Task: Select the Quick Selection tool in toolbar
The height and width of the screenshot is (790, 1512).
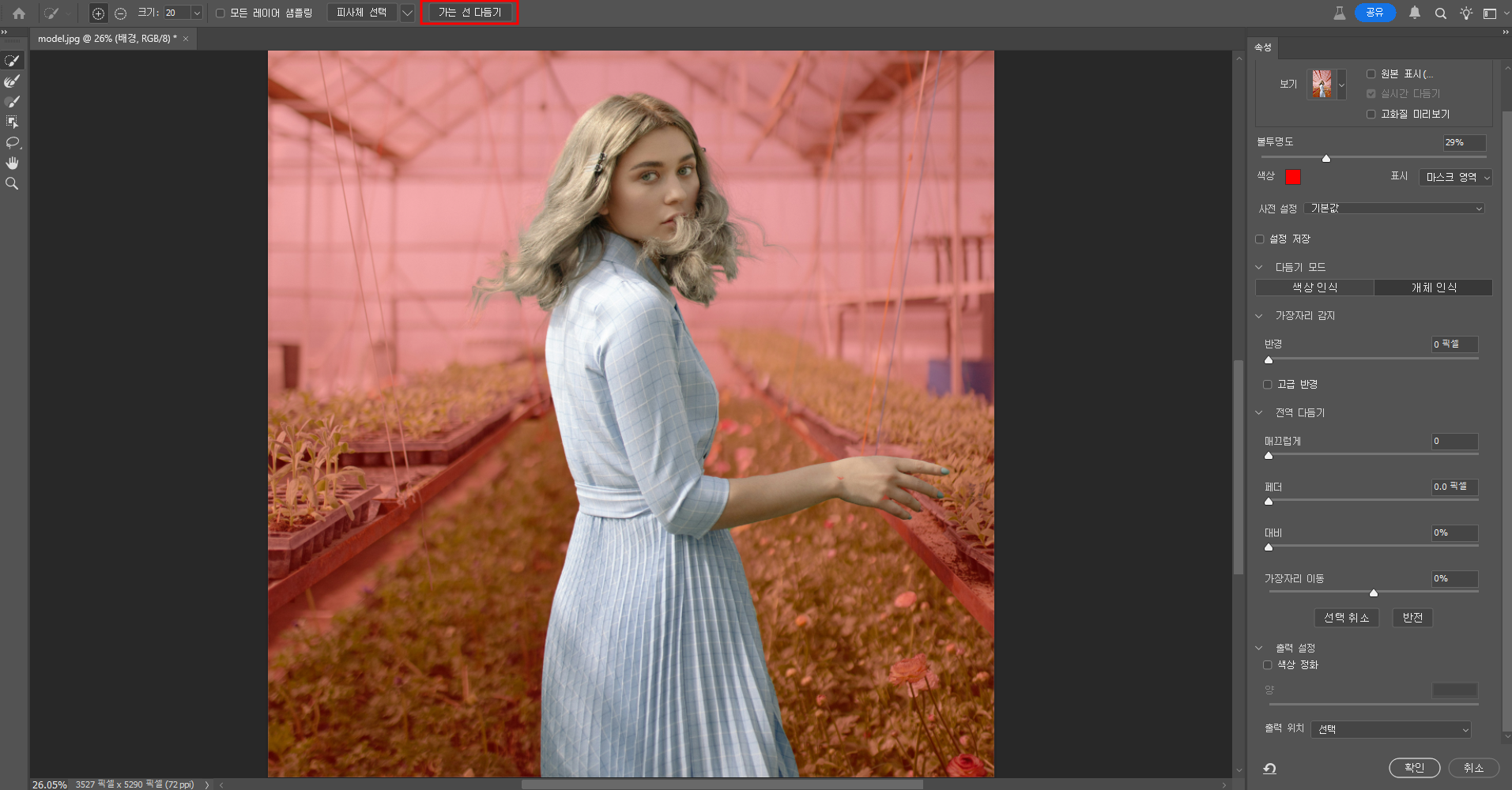Action: (x=13, y=61)
